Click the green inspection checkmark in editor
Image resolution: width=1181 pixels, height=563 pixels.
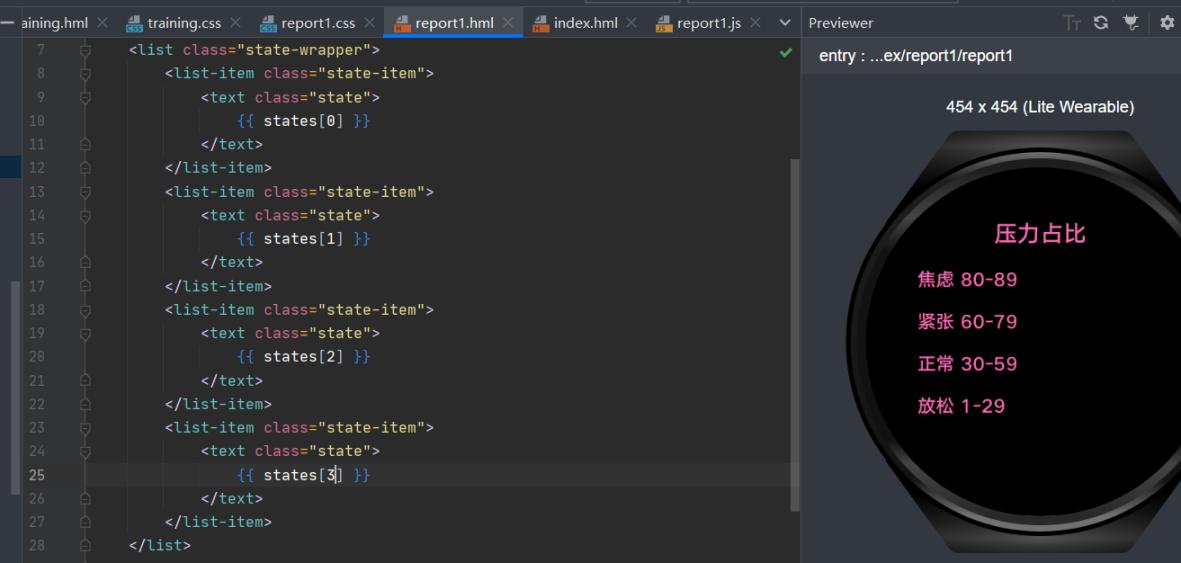tap(785, 52)
